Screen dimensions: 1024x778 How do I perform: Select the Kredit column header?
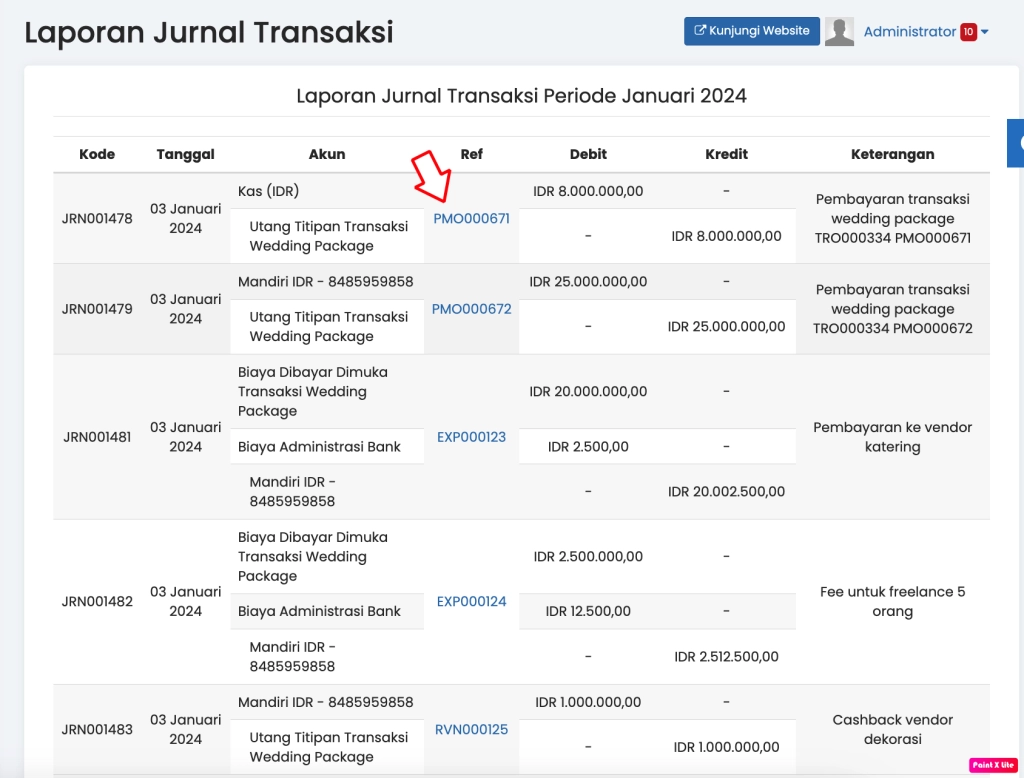pyautogui.click(x=726, y=154)
